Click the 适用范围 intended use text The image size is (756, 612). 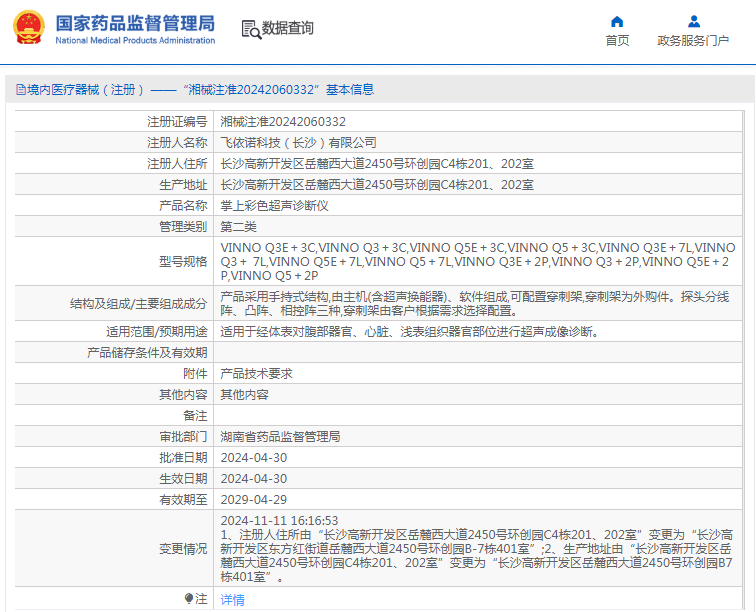point(409,332)
